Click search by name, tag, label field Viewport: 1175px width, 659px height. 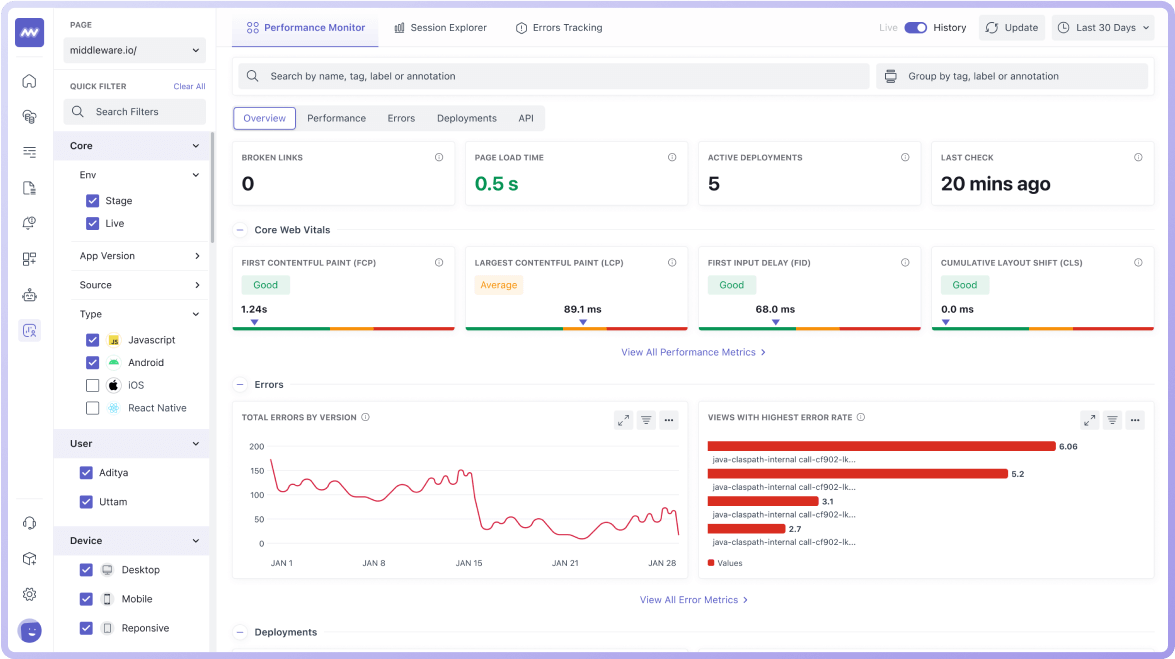tap(554, 76)
